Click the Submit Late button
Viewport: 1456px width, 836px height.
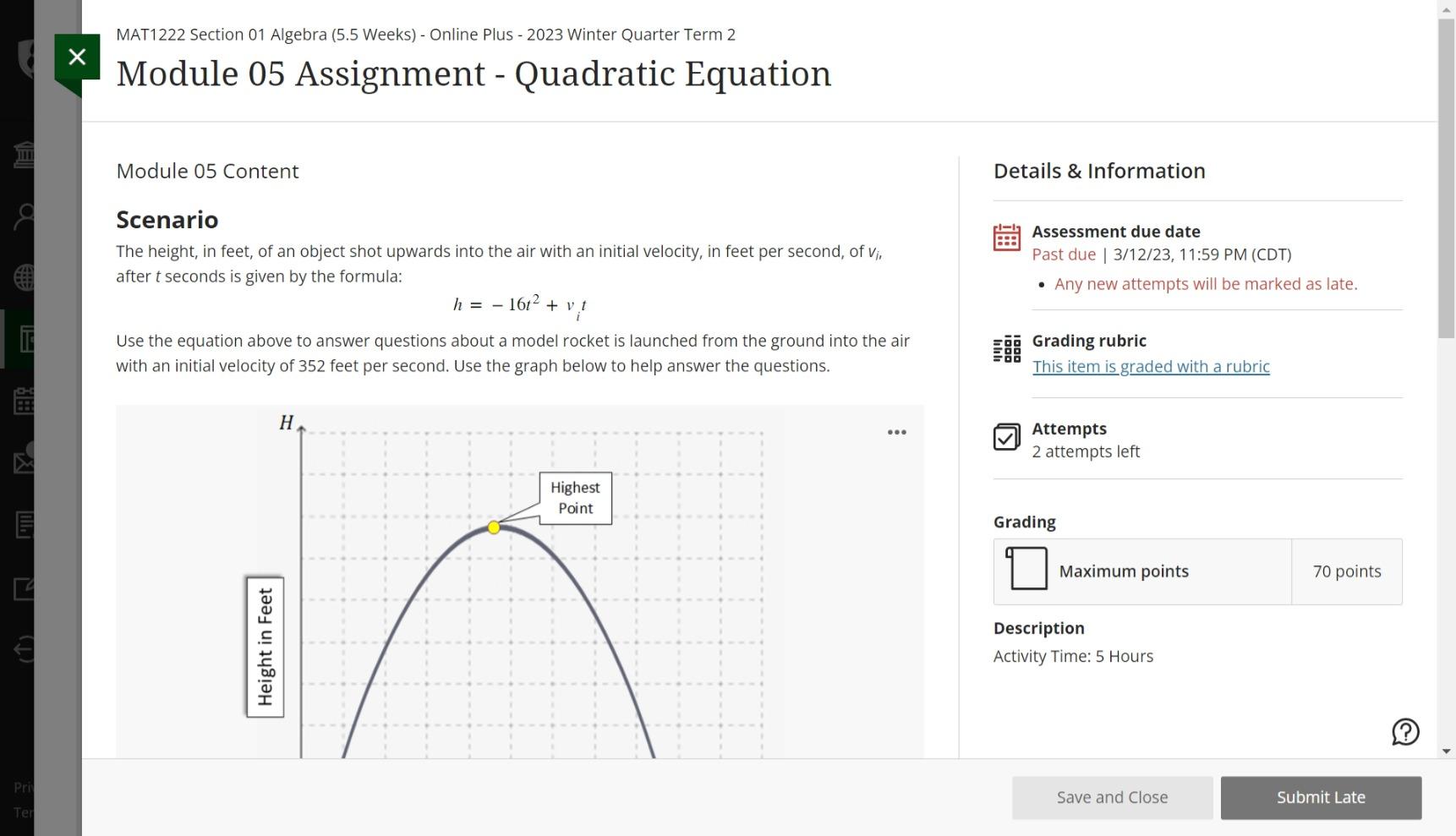coord(1321,797)
